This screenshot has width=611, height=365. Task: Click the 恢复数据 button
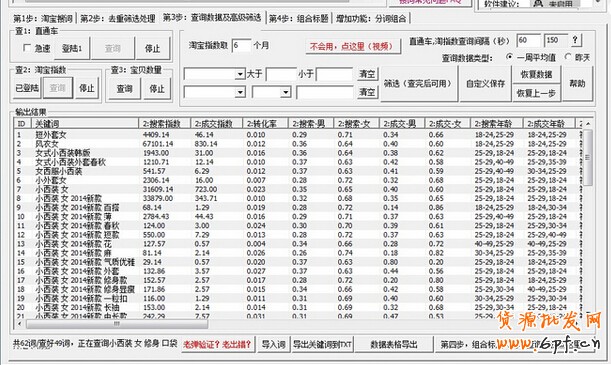pos(536,74)
